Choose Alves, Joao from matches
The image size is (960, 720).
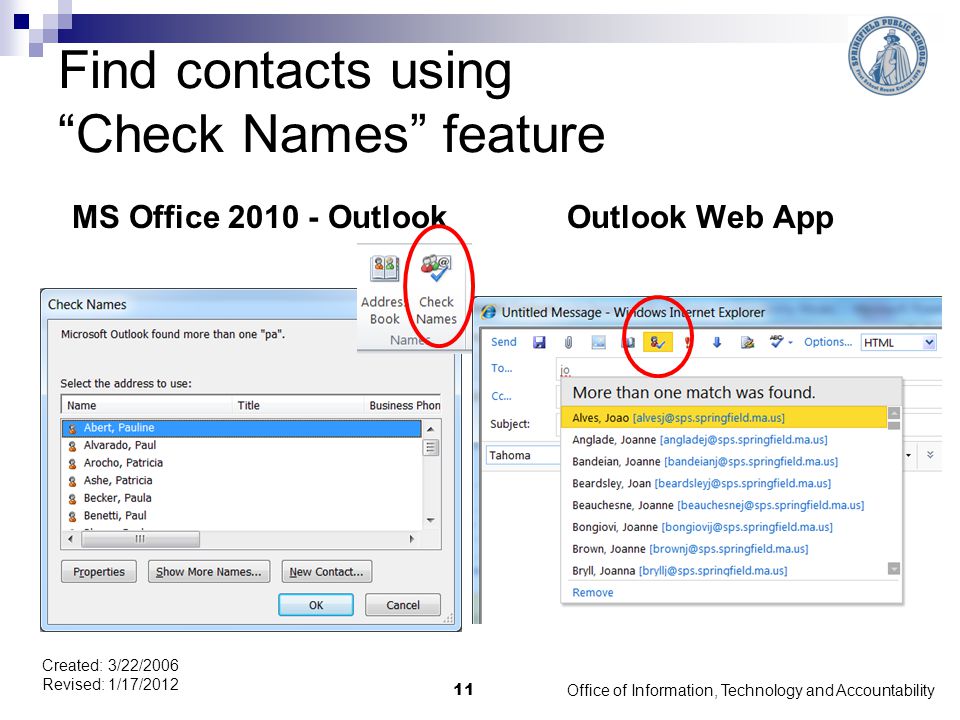tap(724, 418)
